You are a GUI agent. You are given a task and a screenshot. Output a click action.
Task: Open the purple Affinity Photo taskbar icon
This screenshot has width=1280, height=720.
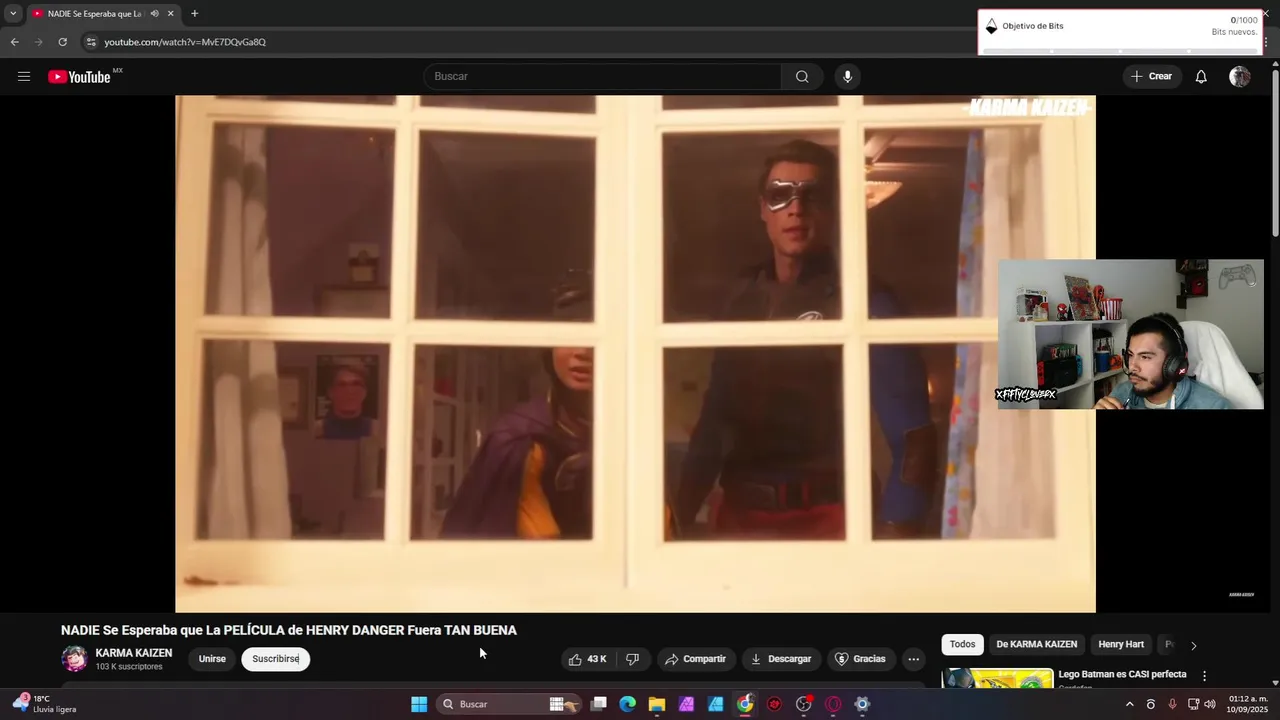pos(686,704)
